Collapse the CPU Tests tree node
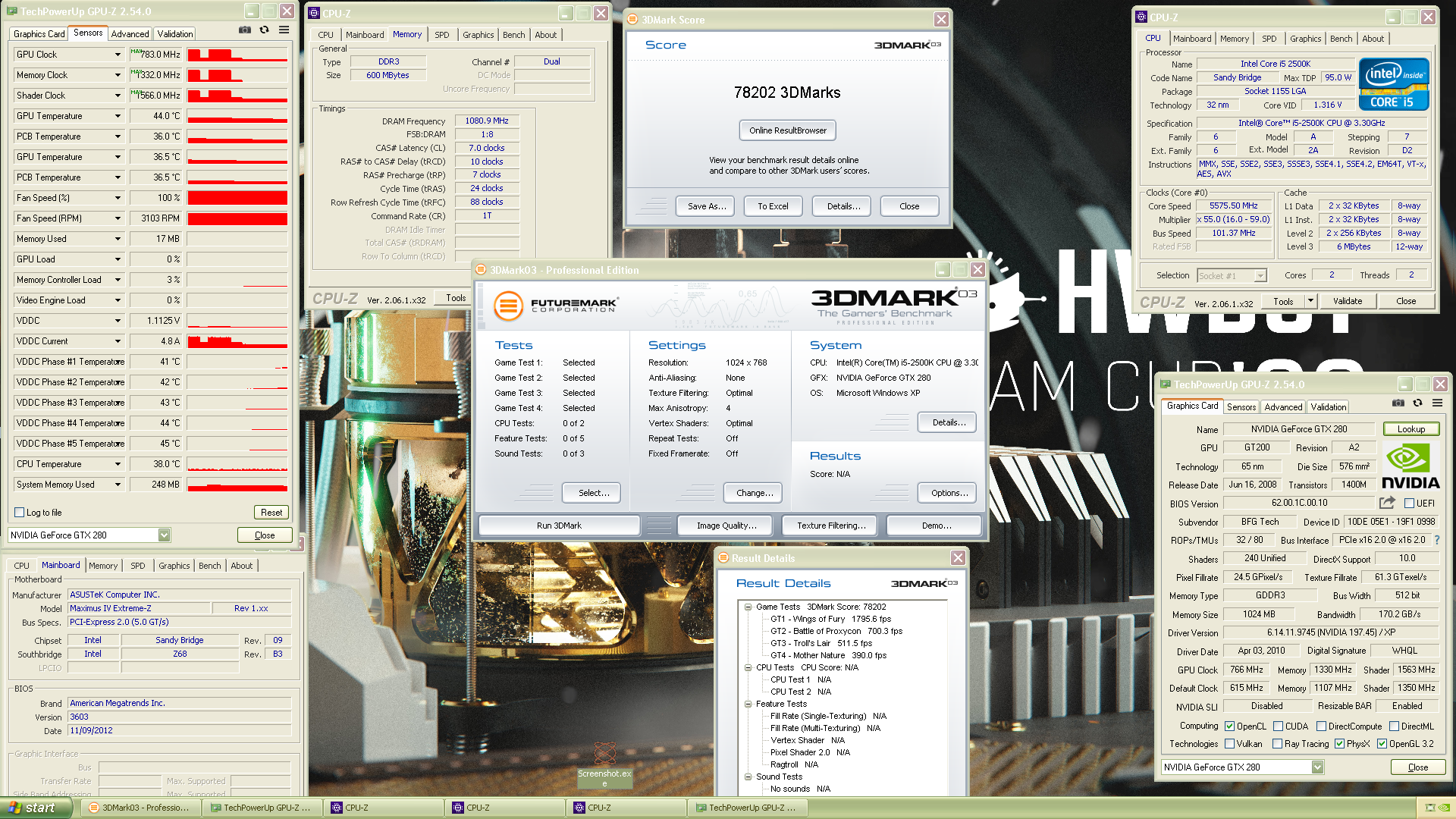 click(x=748, y=667)
